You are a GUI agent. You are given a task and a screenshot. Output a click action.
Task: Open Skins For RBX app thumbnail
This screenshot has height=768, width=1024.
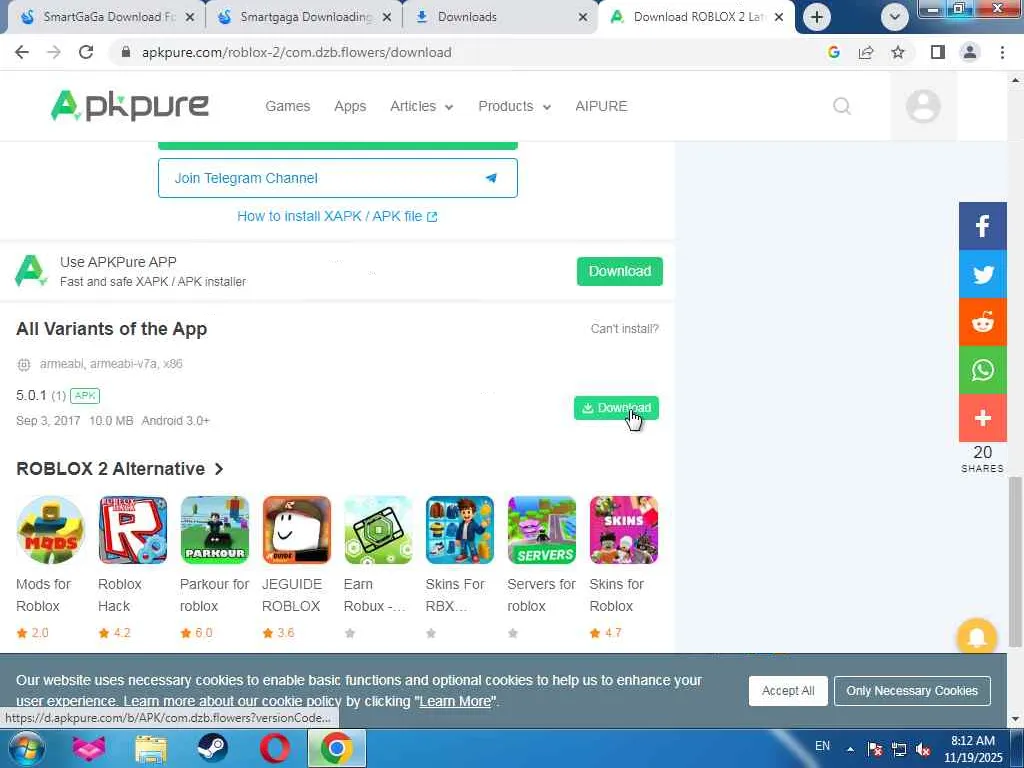[460, 530]
